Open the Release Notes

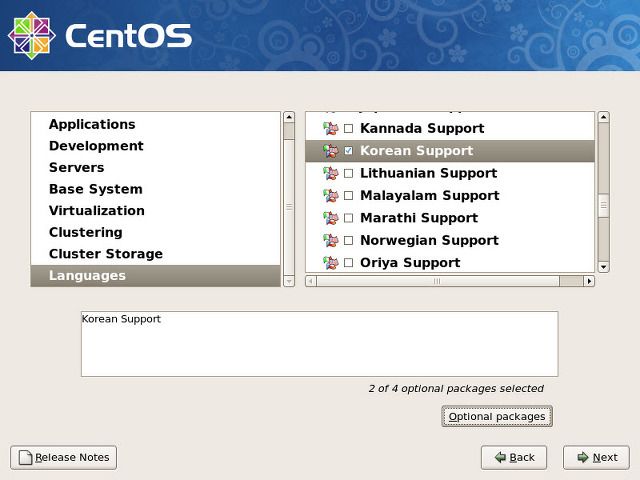click(x=63, y=458)
